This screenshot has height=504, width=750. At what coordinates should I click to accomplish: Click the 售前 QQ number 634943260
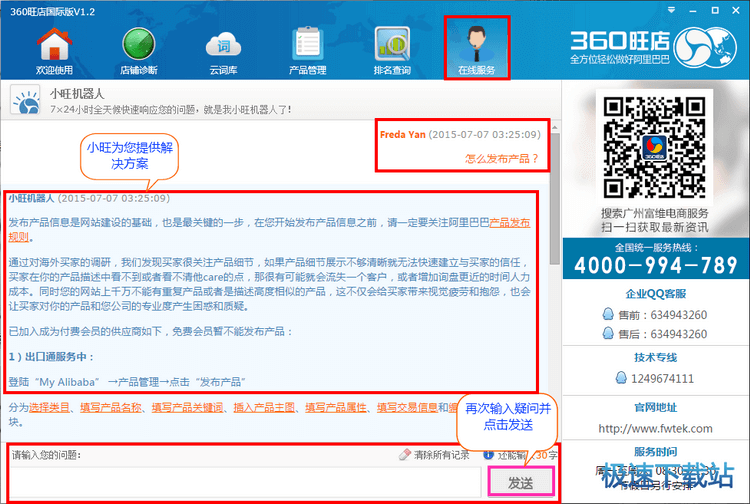click(x=678, y=315)
